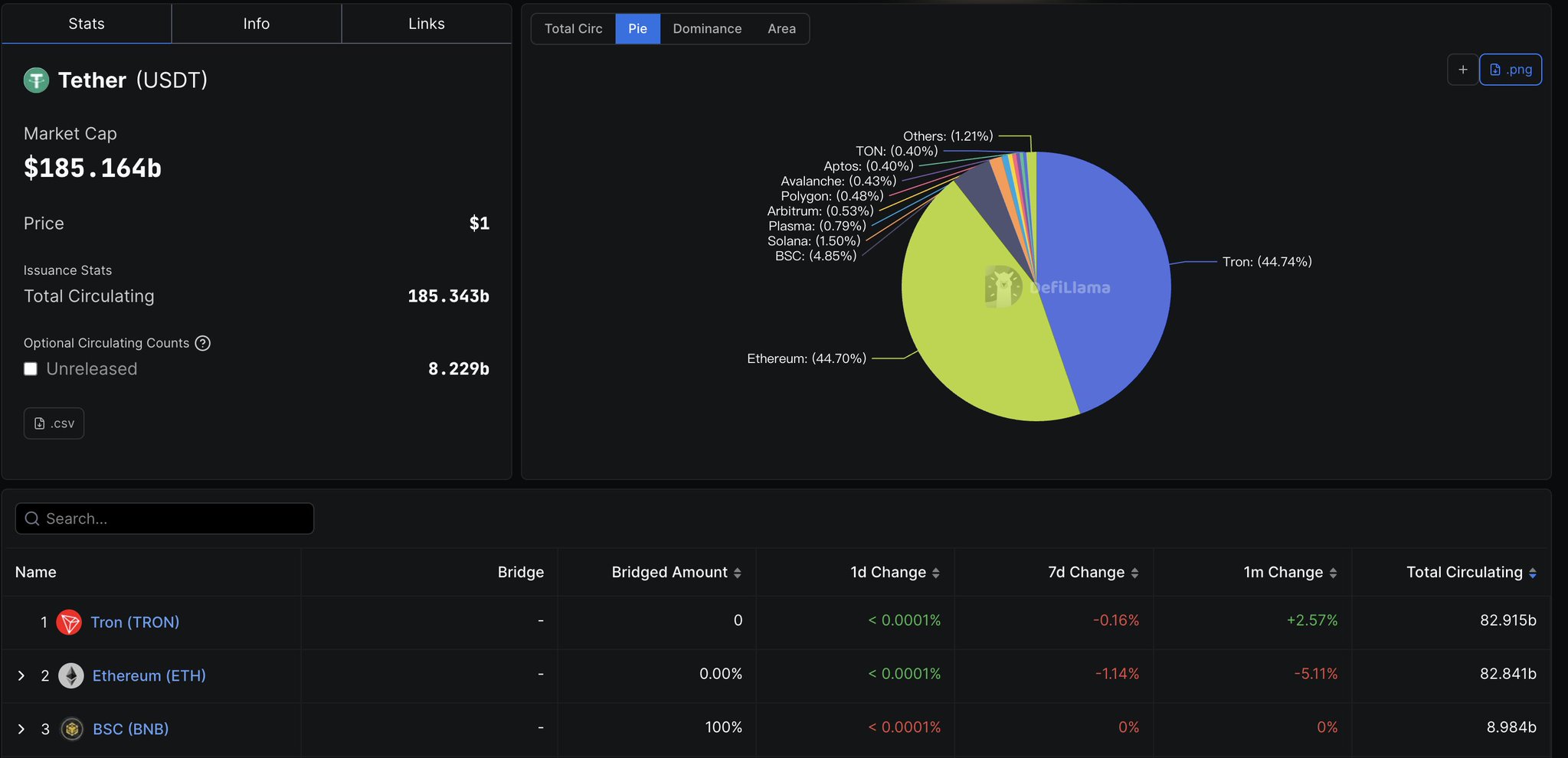Click the Tether logo icon
The height and width of the screenshot is (758, 1568).
[36, 80]
